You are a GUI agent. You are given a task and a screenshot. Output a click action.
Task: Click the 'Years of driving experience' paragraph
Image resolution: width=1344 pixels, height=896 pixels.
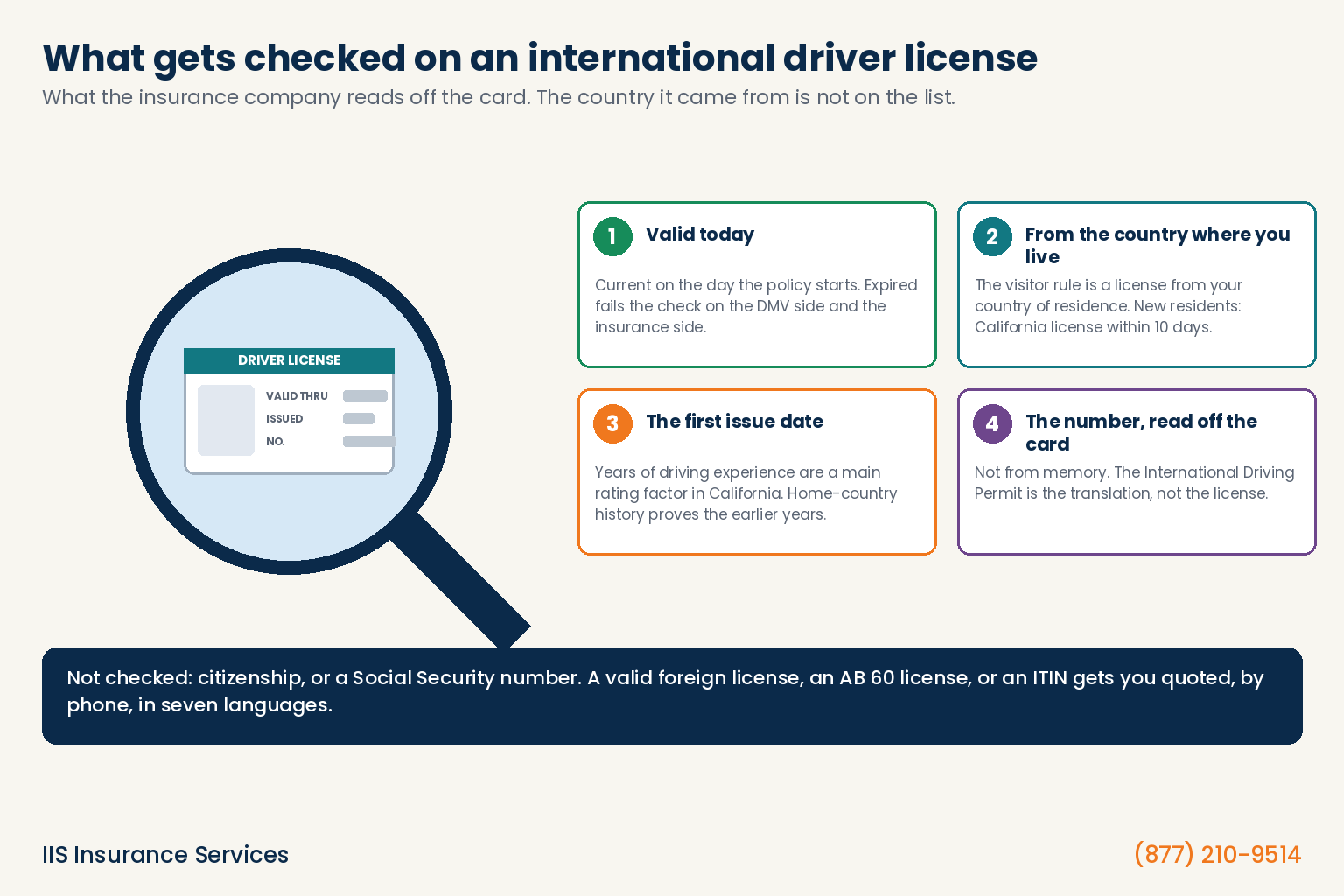pos(746,493)
